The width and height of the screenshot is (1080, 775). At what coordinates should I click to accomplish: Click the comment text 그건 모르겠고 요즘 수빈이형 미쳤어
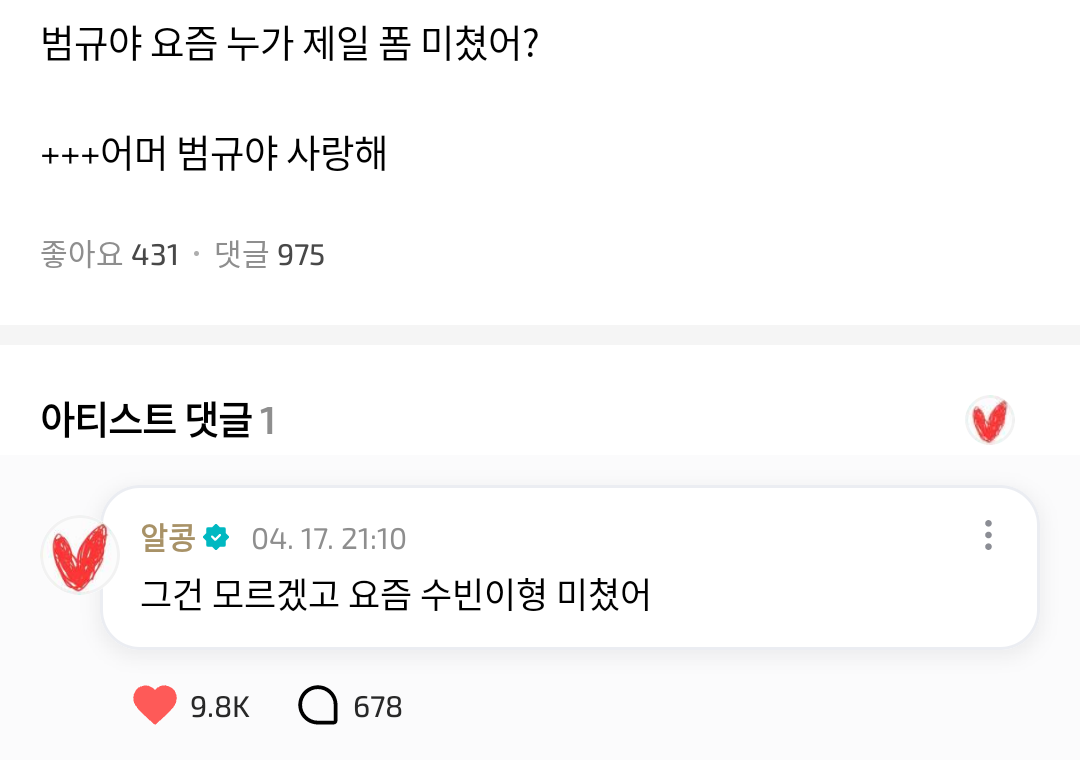[396, 596]
